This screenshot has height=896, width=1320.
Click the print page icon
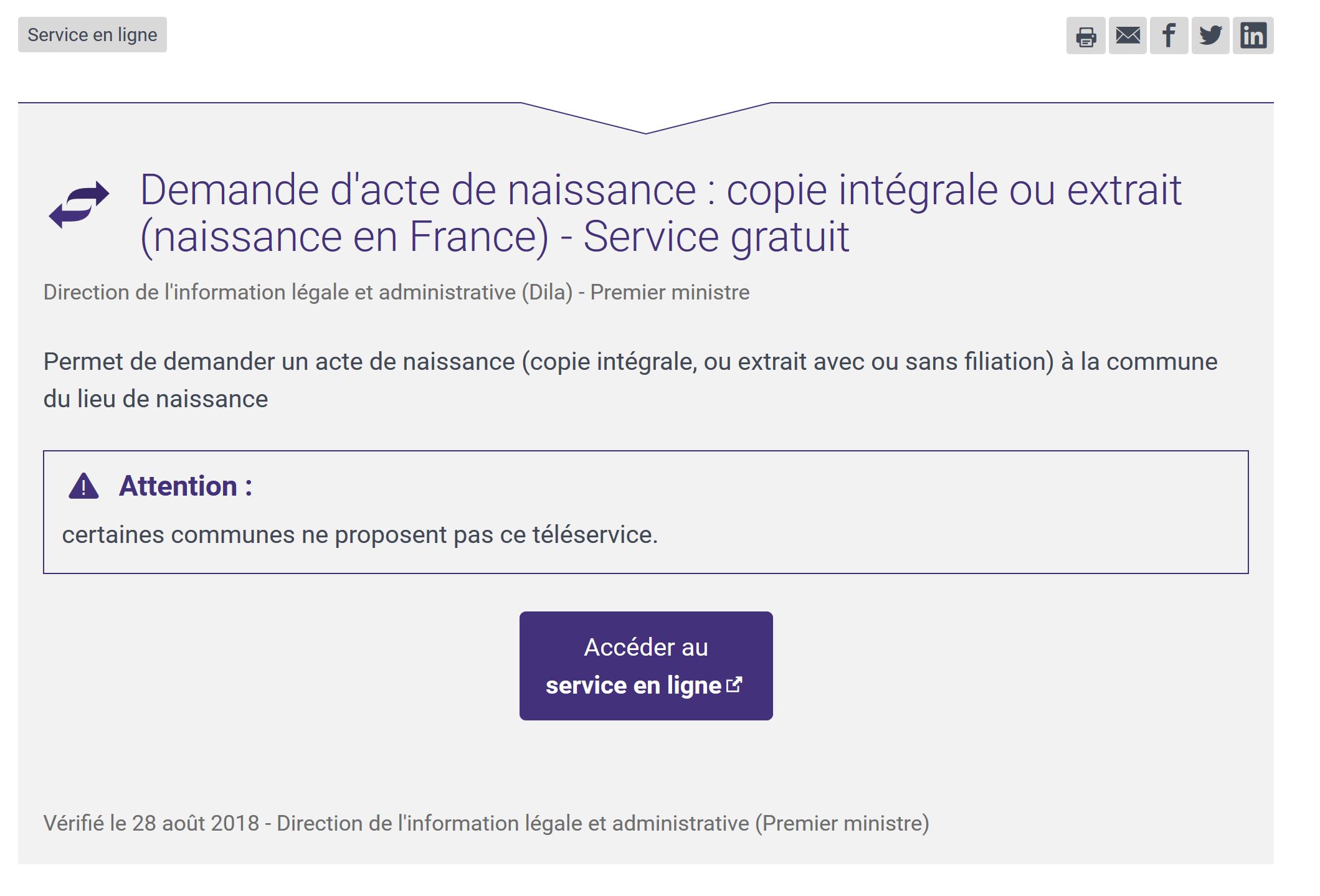[1085, 36]
